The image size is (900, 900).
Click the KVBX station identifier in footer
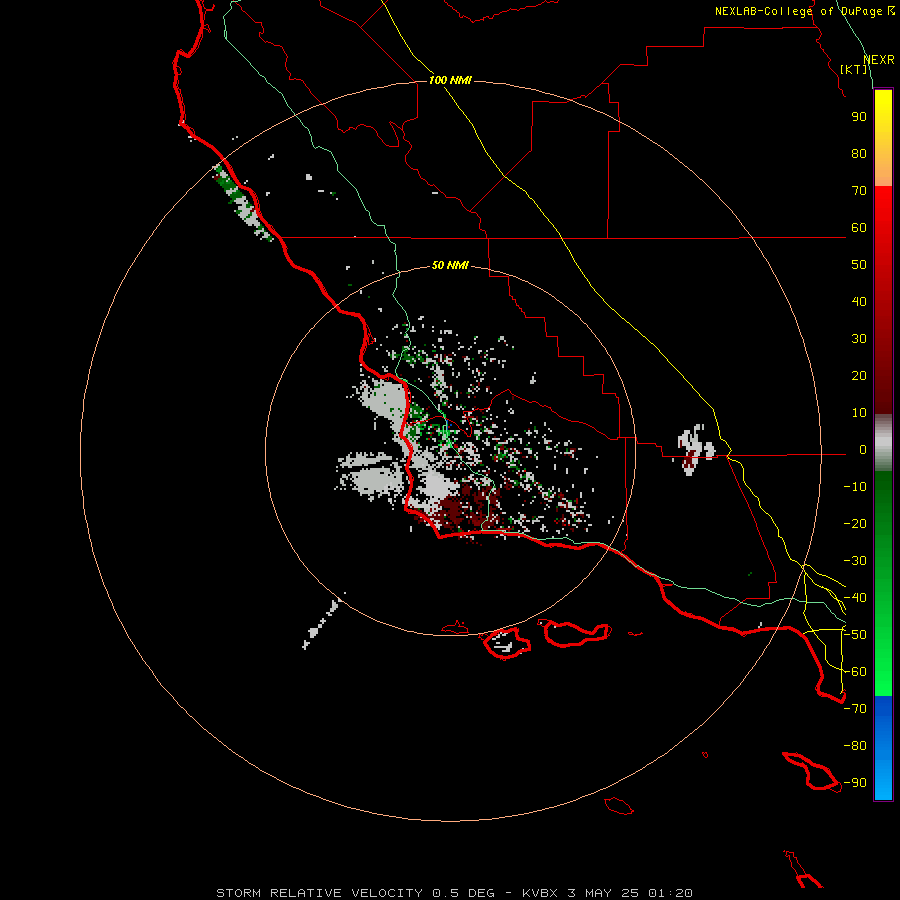point(540,893)
